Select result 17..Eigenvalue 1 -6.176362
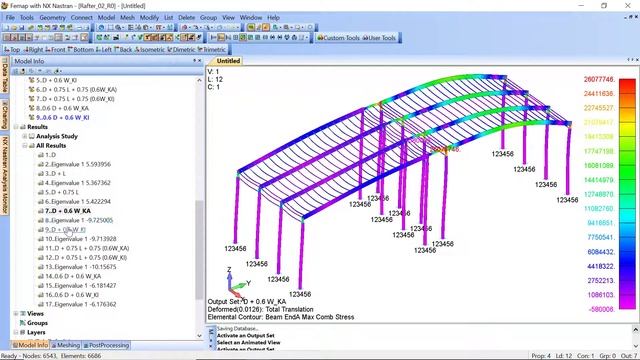Screen dimensions: 640x360 [80, 304]
